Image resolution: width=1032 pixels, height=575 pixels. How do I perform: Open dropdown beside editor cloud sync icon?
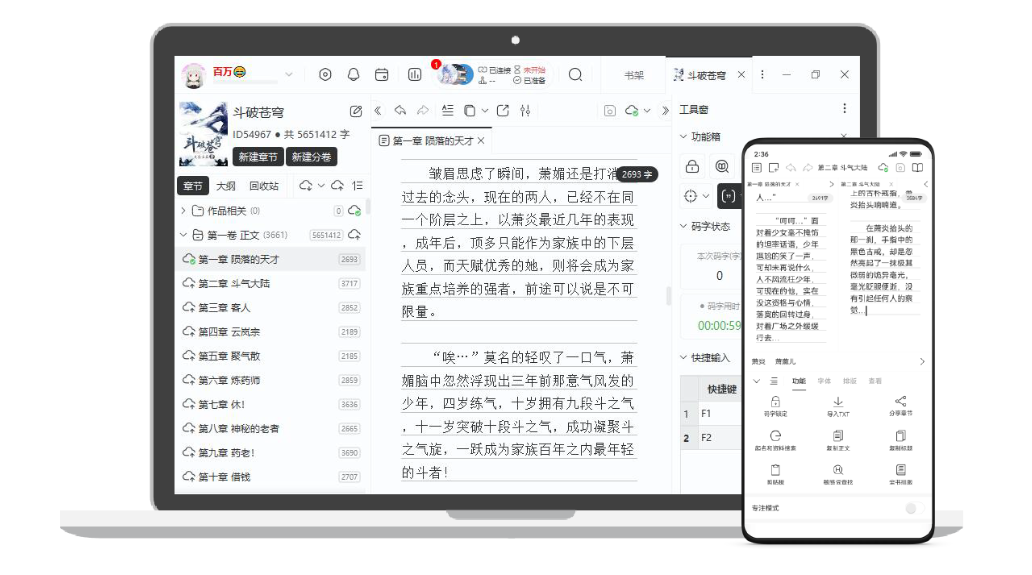647,111
